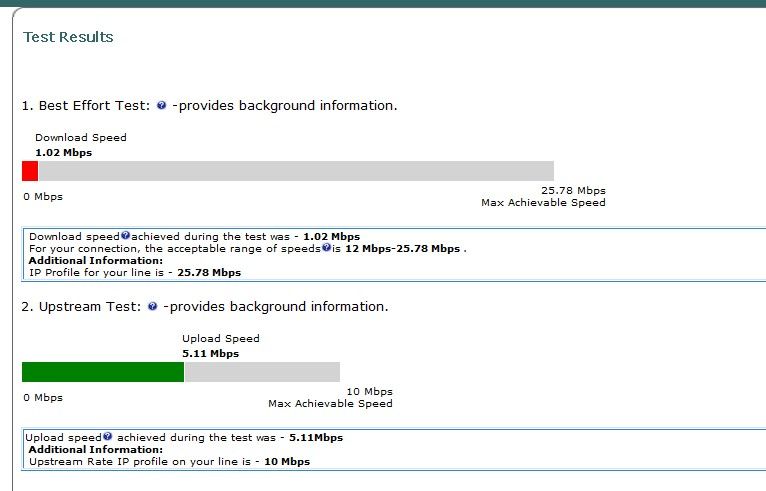Open help icon after 'Download speed' text
The image size is (766, 491).
tap(126, 235)
